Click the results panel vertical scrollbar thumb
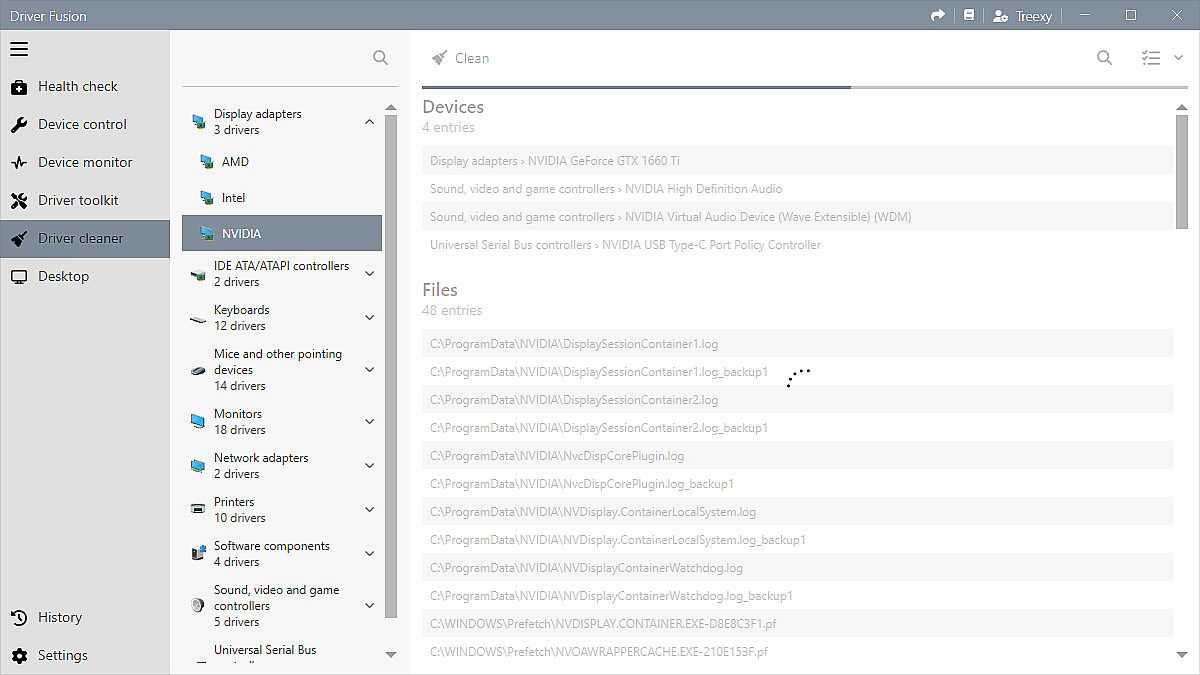 (x=1182, y=172)
